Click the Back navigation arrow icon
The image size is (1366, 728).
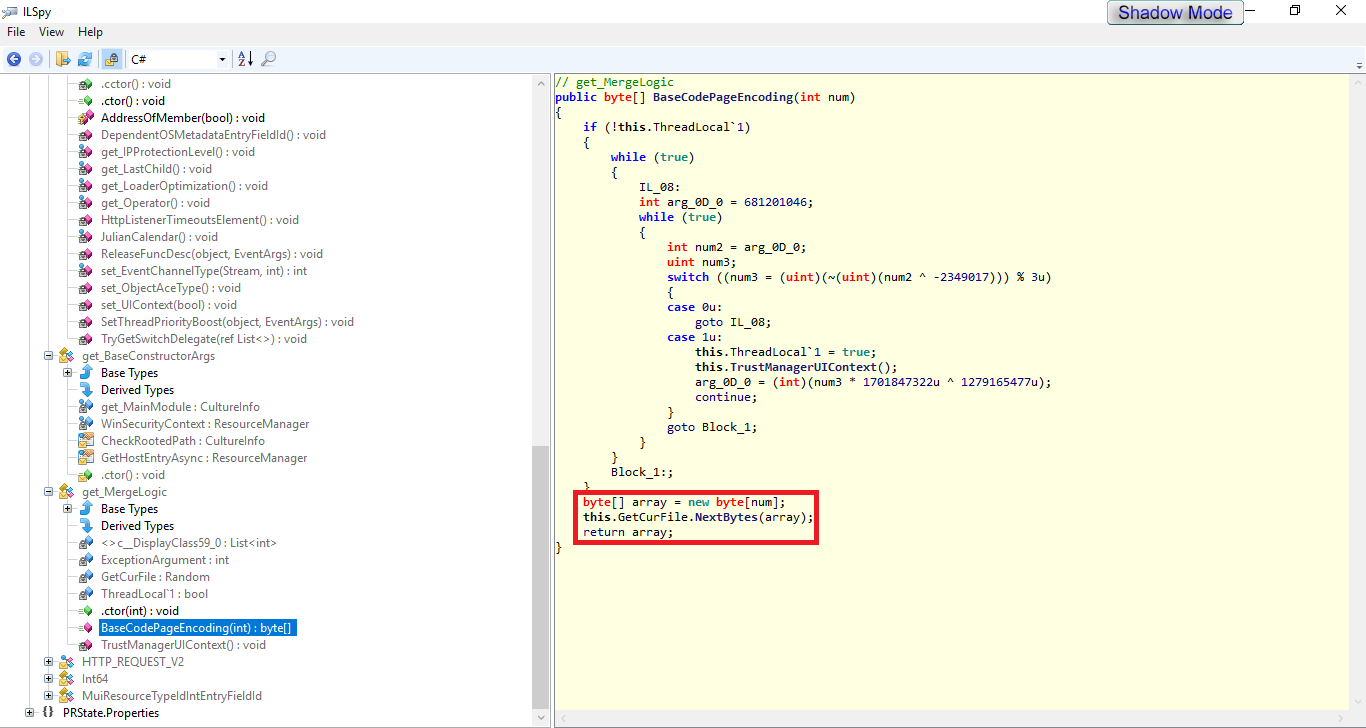click(x=14, y=59)
